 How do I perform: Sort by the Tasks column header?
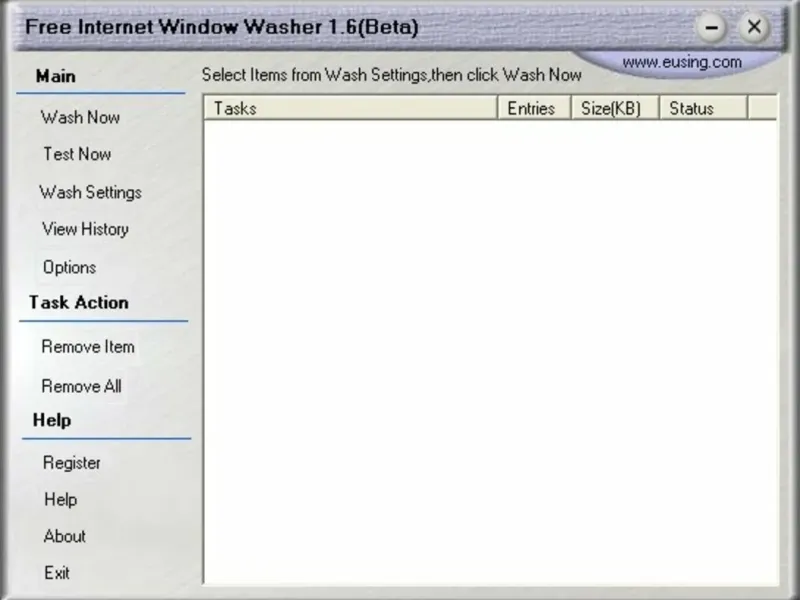pos(351,108)
